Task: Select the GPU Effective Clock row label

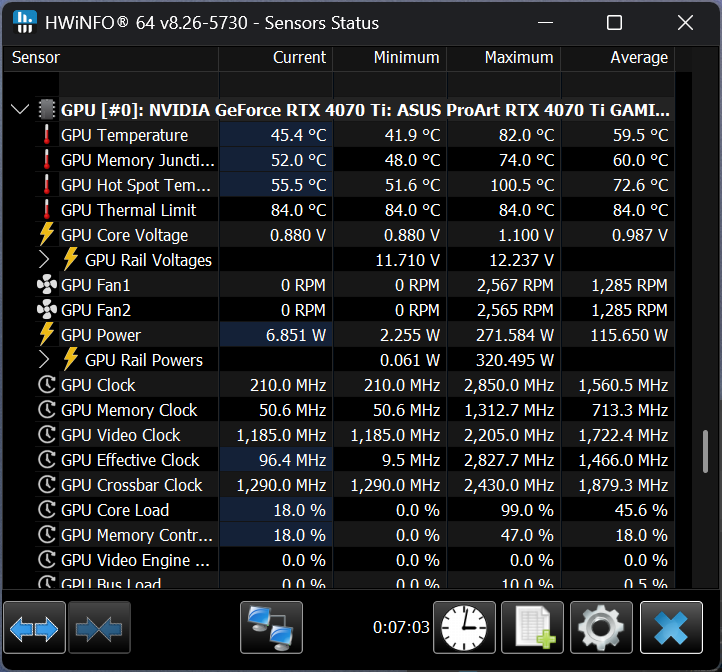Action: coord(130,460)
